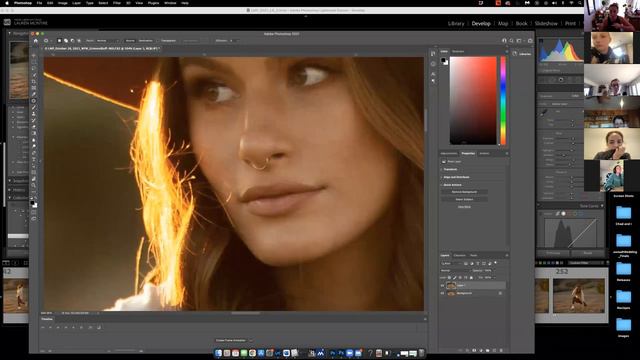Open Patch mode Normal dropdown

108,41
